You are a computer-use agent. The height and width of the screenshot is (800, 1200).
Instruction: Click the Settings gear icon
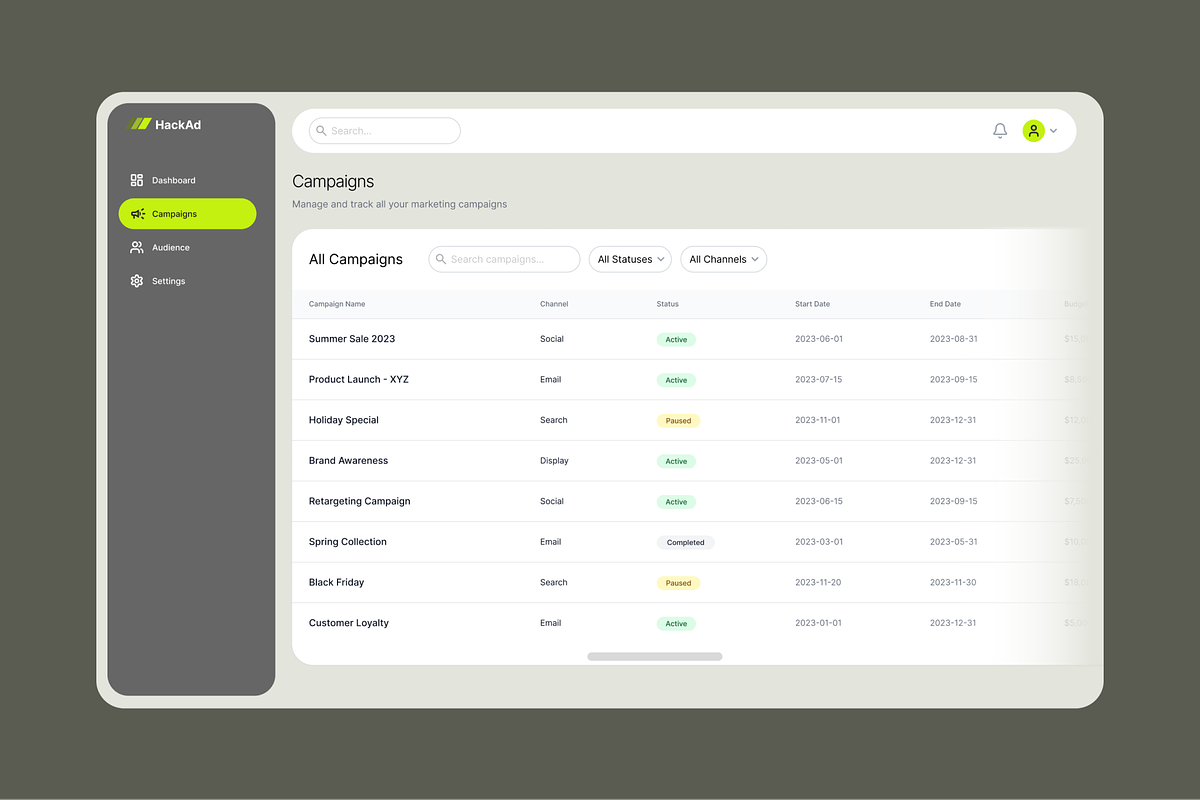click(x=137, y=281)
